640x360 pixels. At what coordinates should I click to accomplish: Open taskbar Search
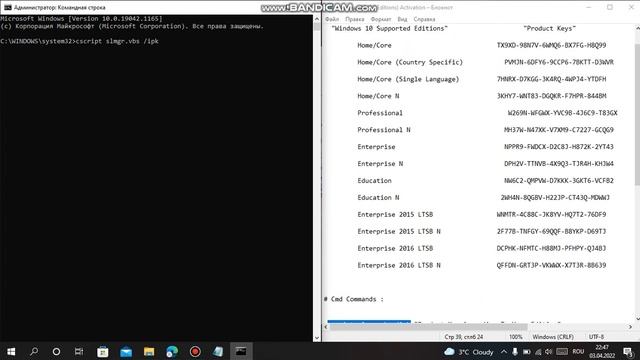coord(34,351)
